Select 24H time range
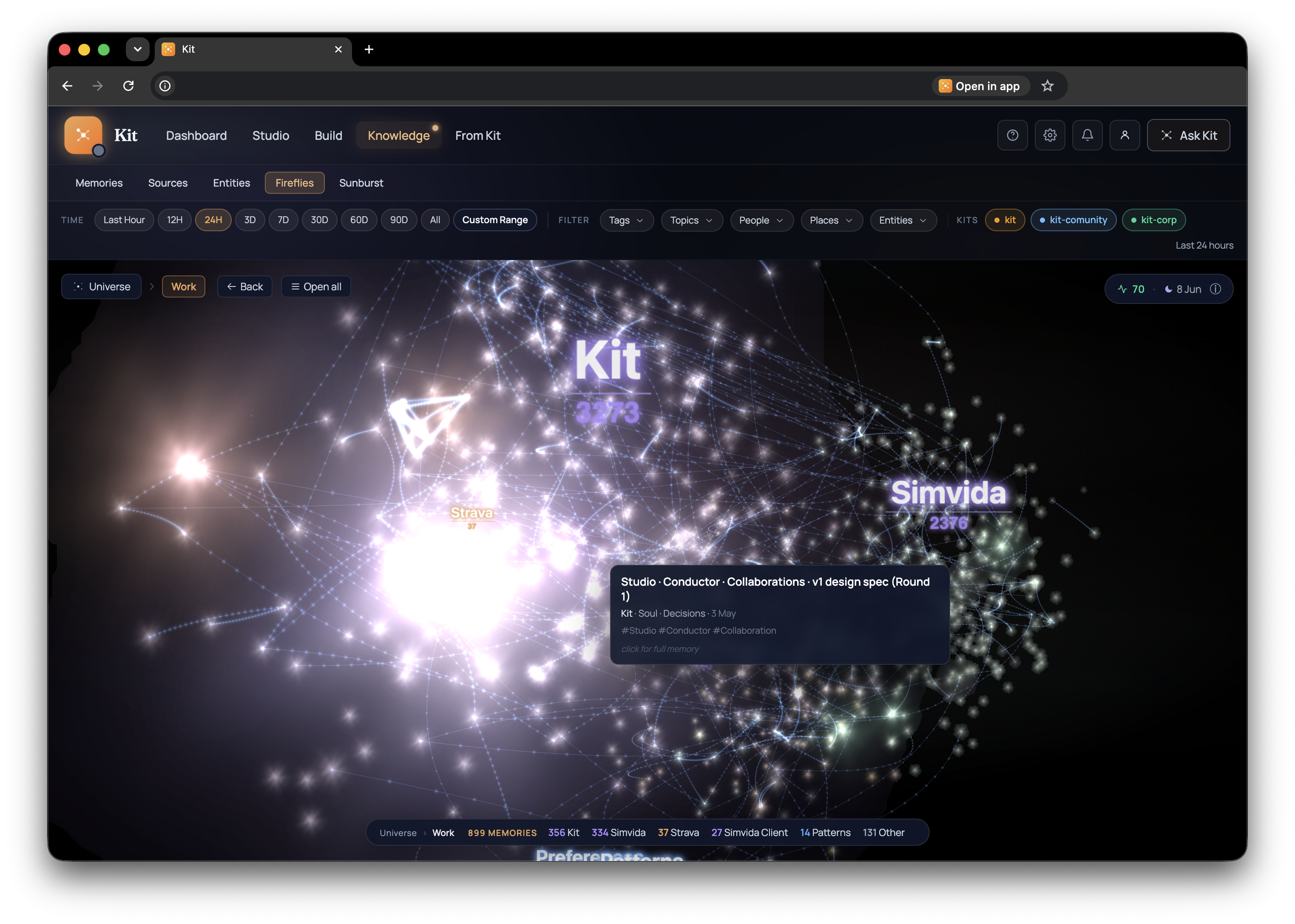Image resolution: width=1295 pixels, height=924 pixels. 213,220
